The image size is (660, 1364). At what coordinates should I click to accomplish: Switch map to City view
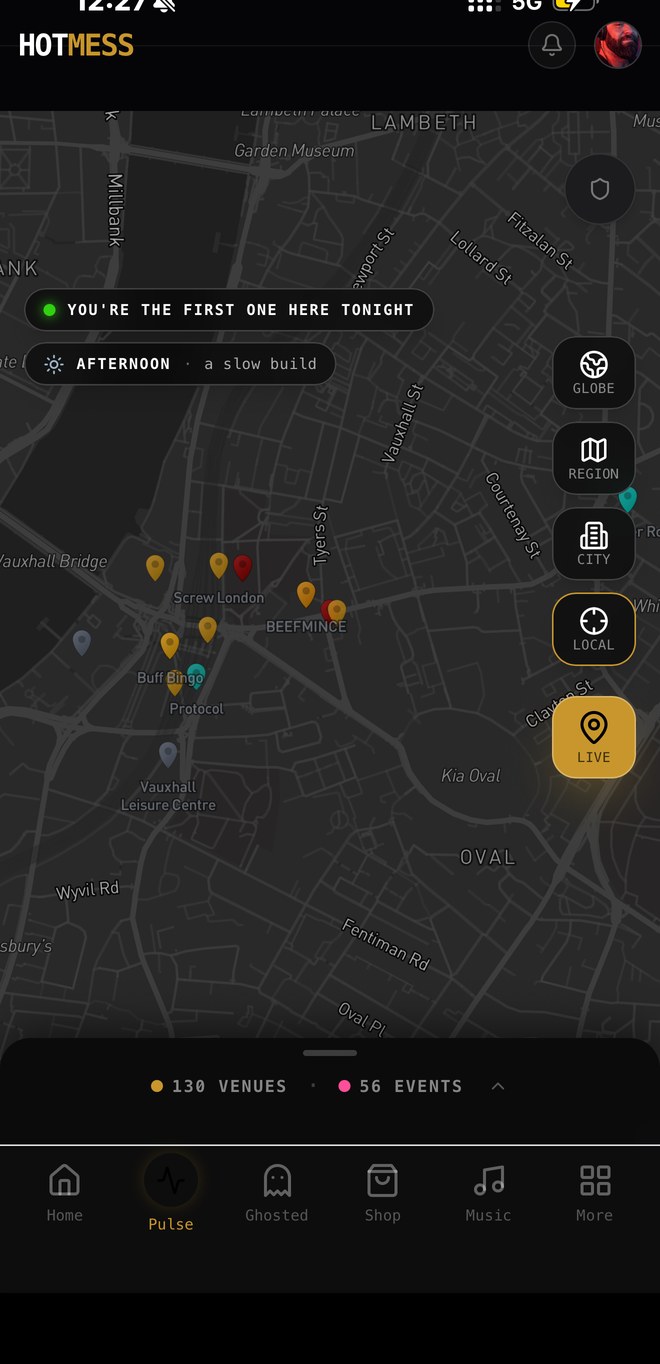(x=594, y=544)
